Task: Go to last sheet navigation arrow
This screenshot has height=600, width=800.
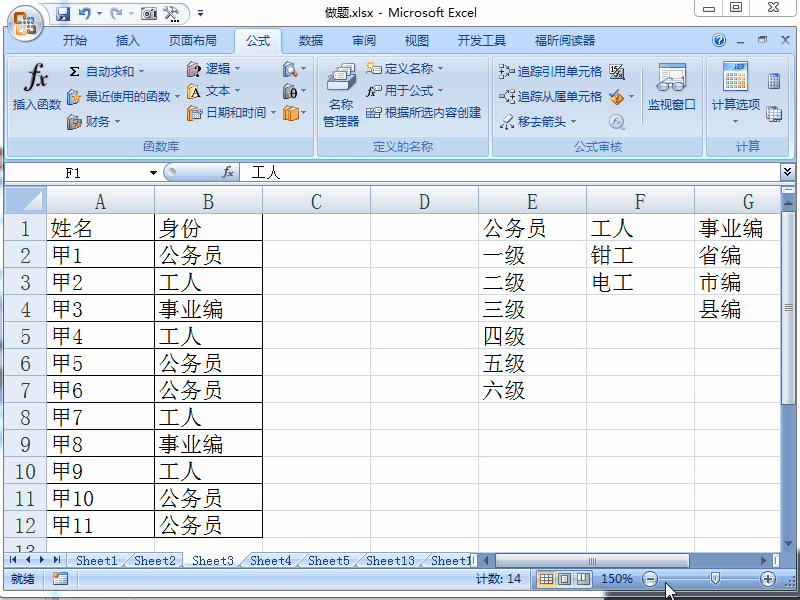Action: tap(57, 560)
